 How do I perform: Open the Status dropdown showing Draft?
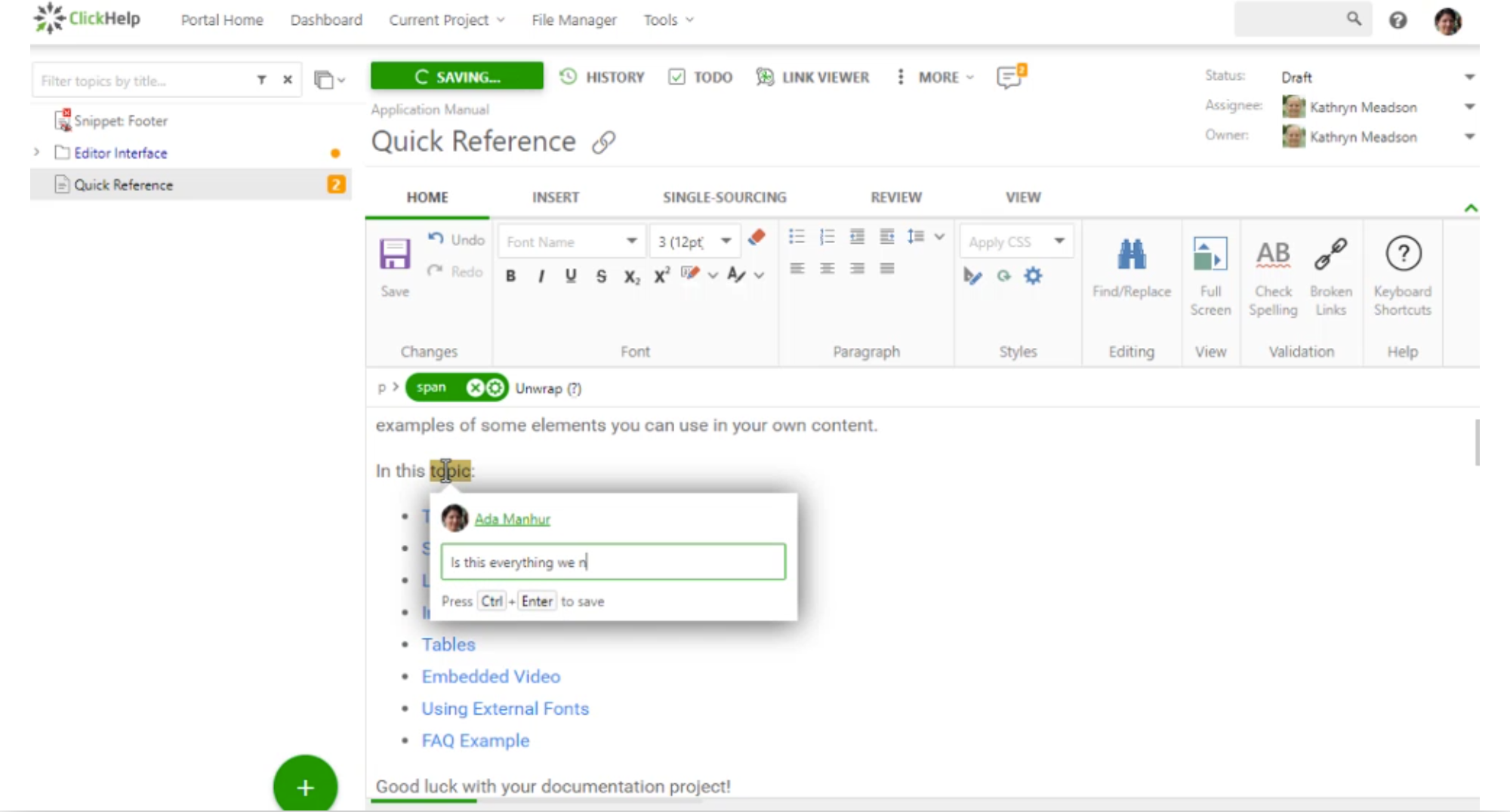click(x=1470, y=75)
